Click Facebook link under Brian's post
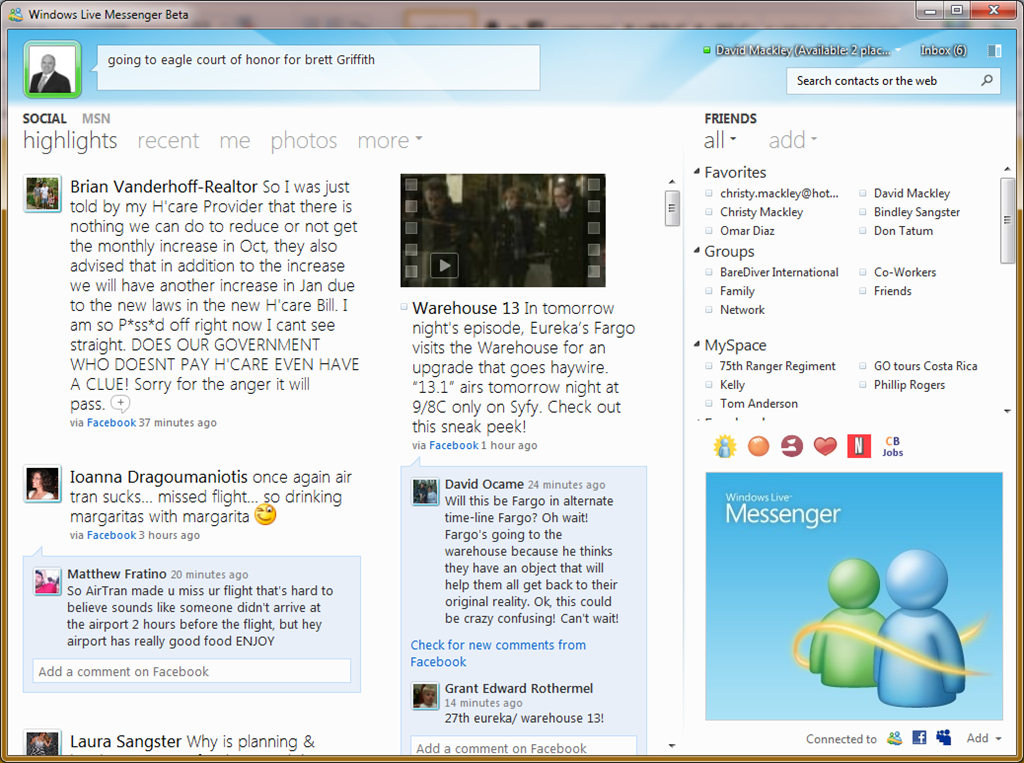This screenshot has width=1024, height=763. [x=111, y=423]
